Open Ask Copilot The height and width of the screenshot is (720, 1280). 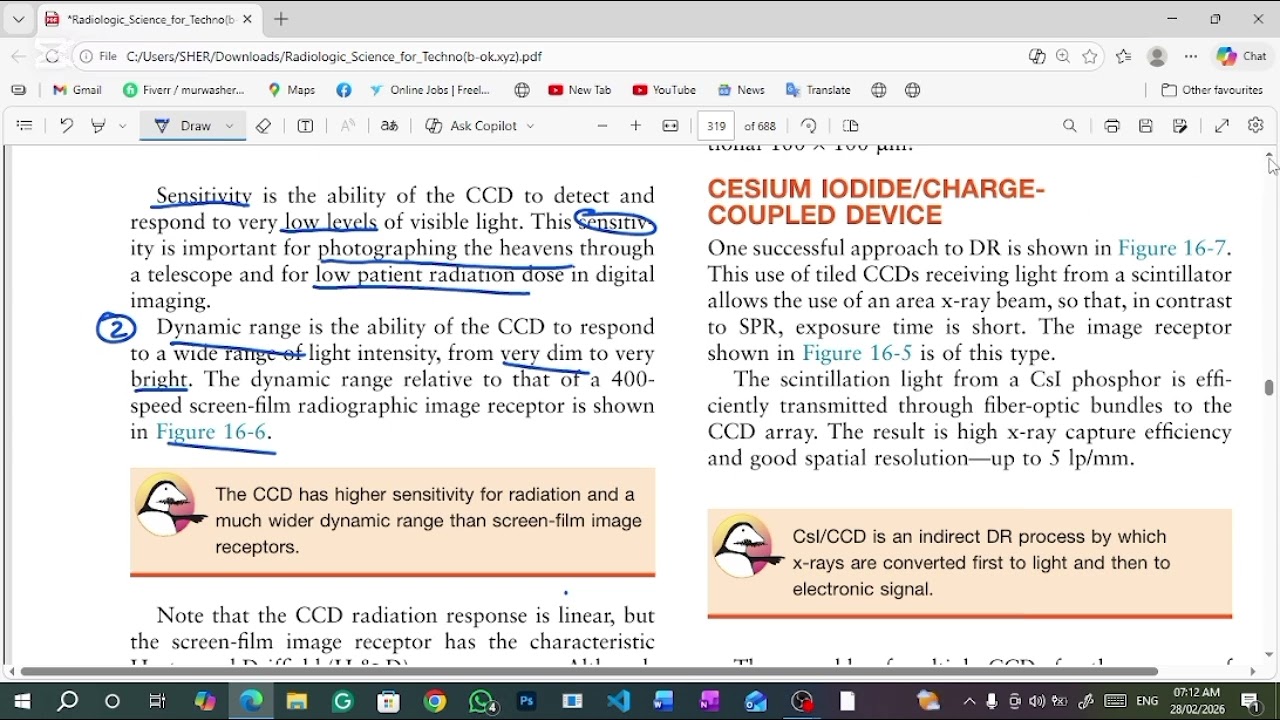pos(471,126)
